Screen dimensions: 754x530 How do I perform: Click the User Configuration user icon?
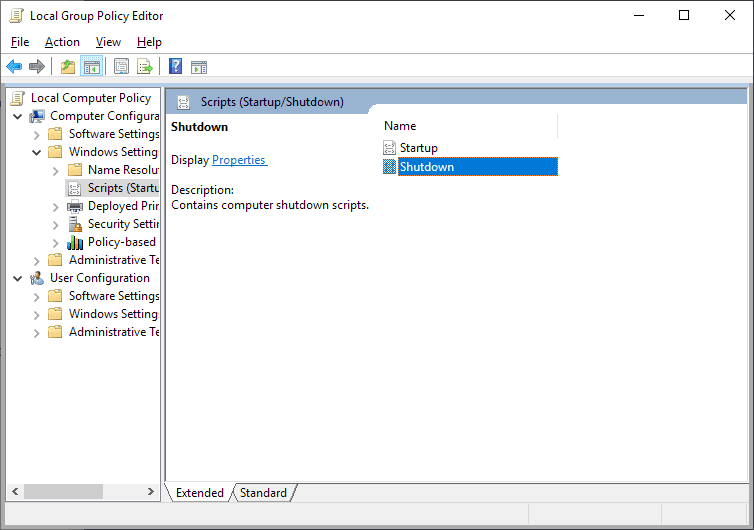pos(37,278)
